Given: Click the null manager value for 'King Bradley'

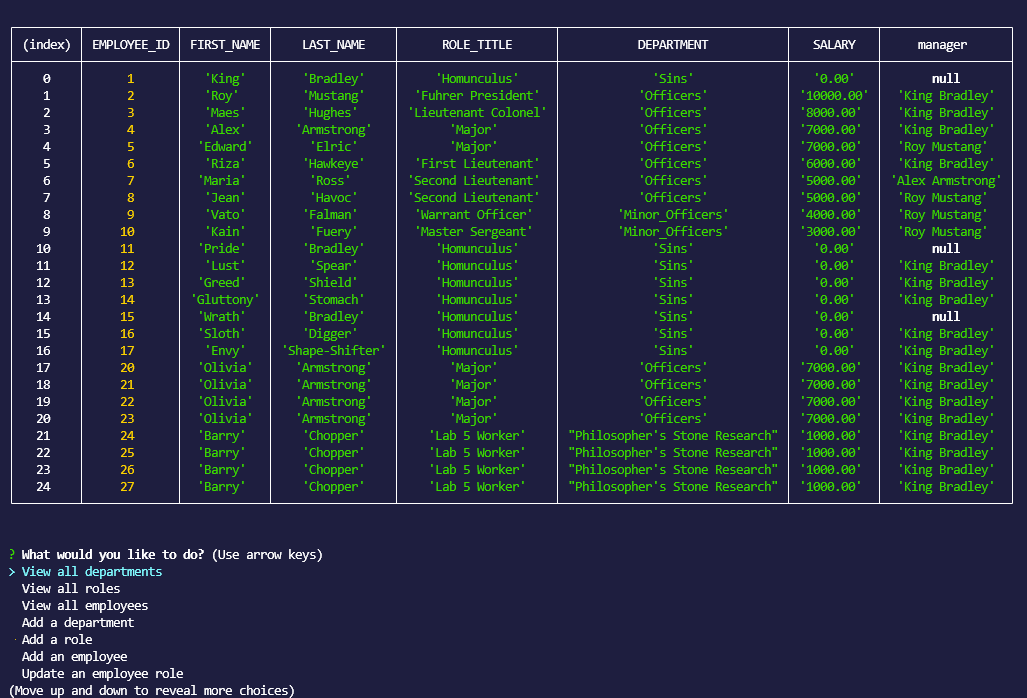Looking at the screenshot, I should 945,78.
